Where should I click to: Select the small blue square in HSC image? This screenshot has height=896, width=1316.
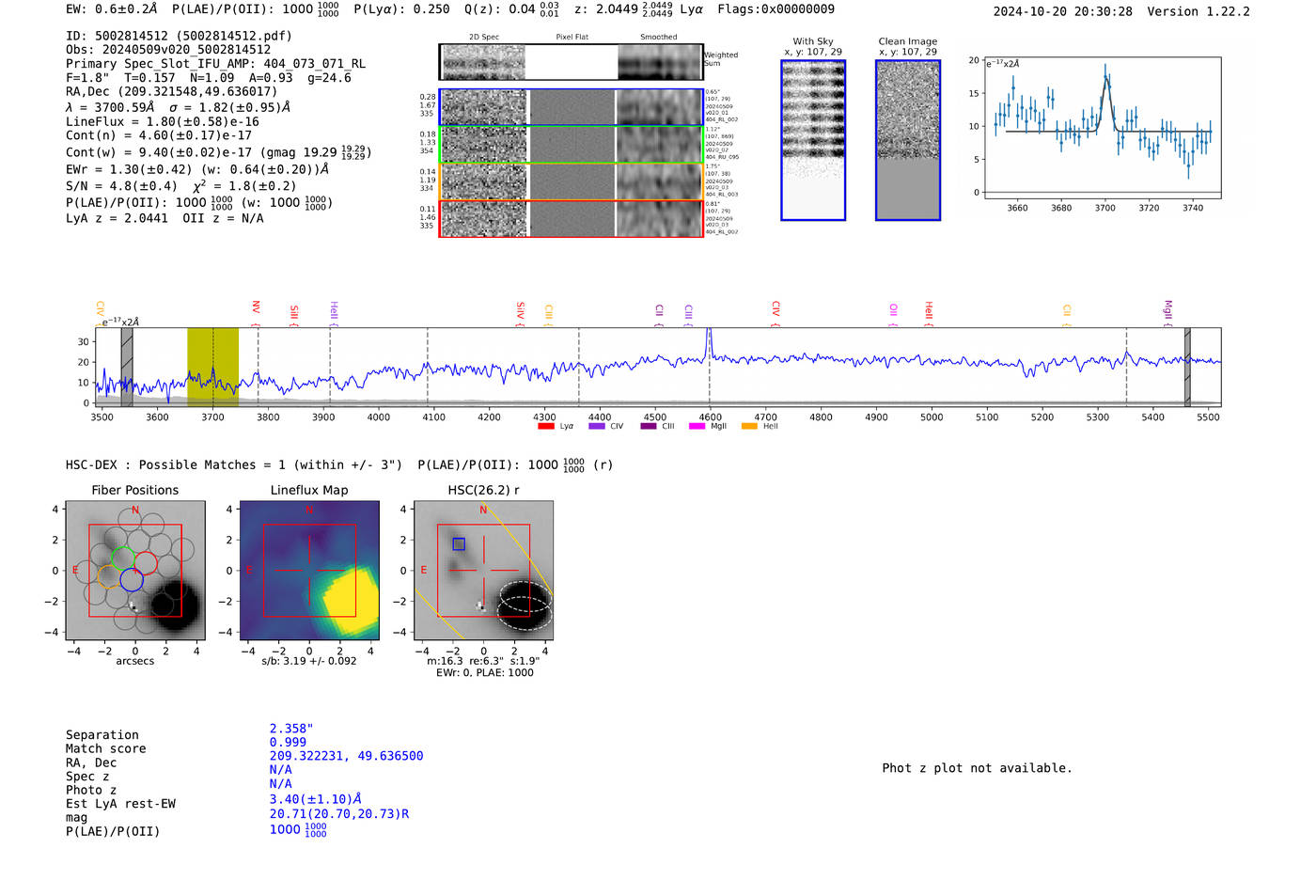coord(459,544)
